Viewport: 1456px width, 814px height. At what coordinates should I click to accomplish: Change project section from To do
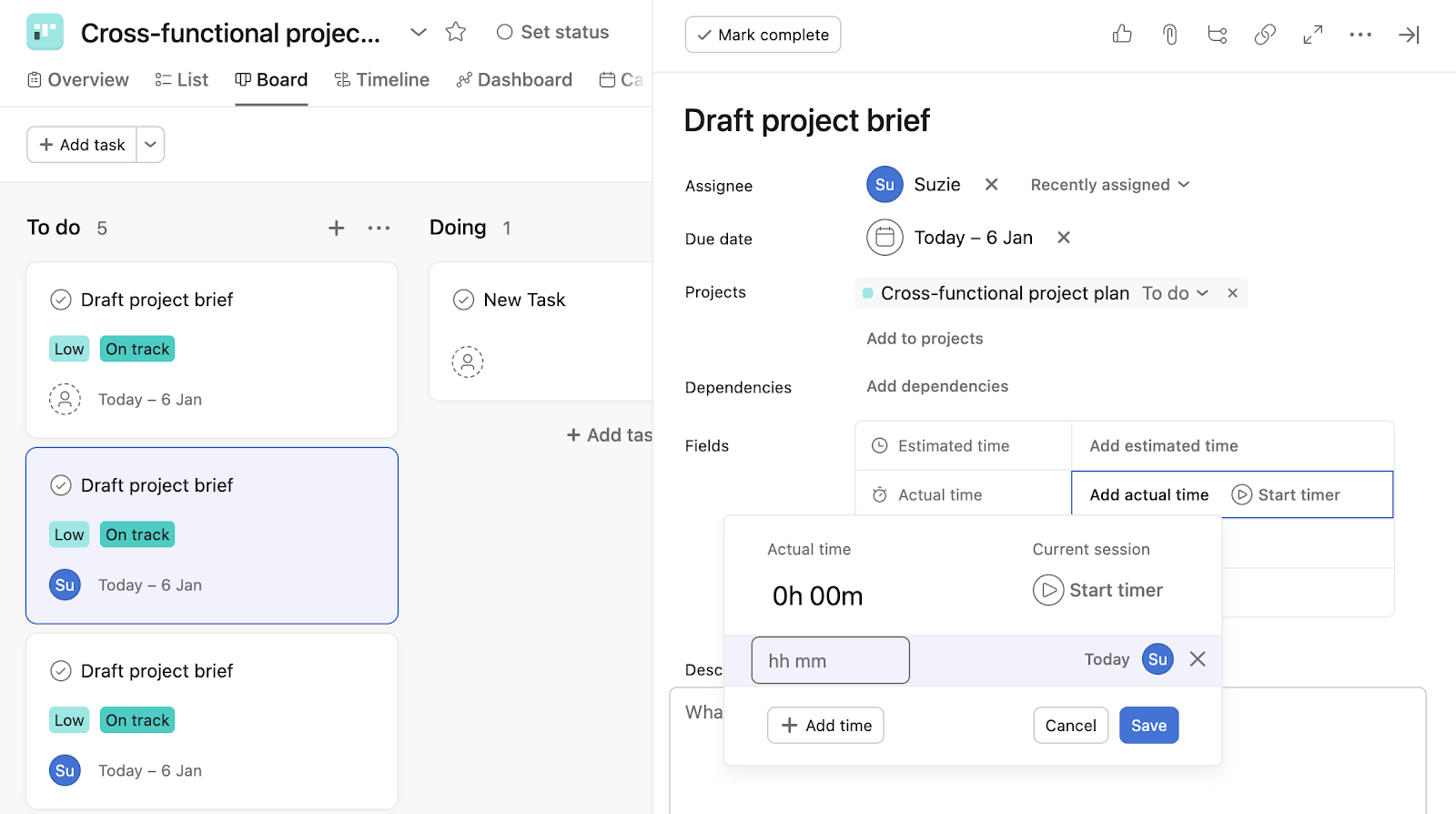coord(1176,293)
